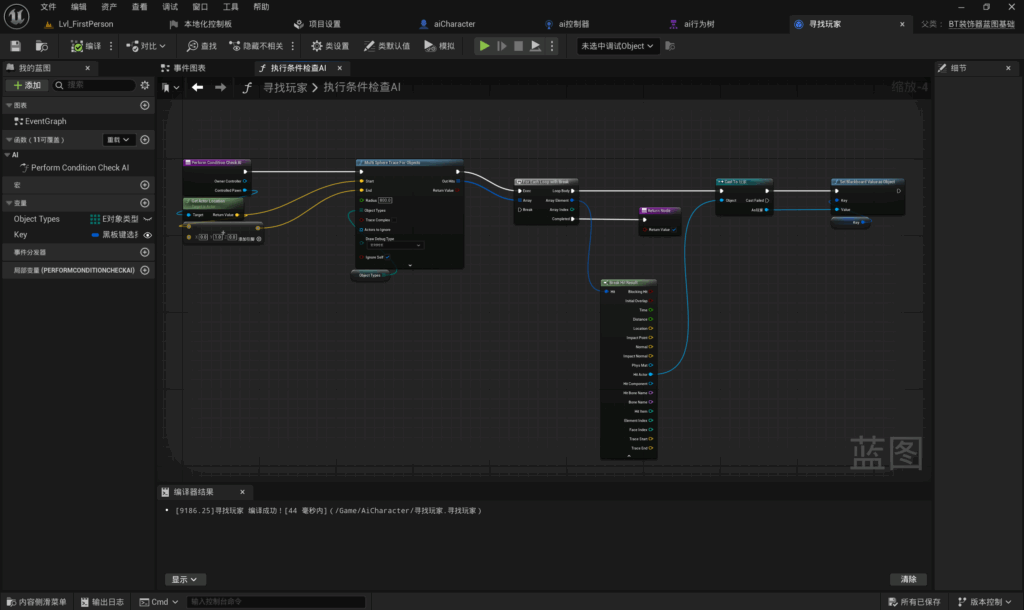Toggle Key variable visibility eye

[x=148, y=235]
